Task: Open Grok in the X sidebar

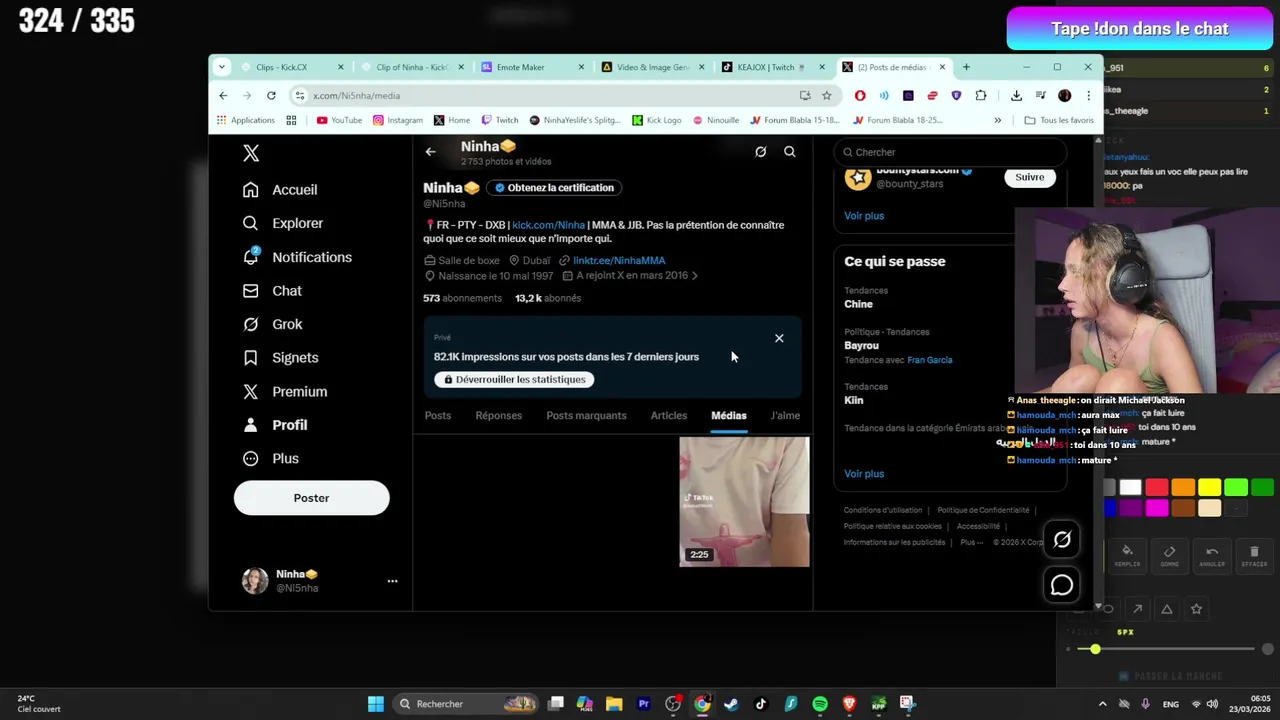Action: pos(273,324)
